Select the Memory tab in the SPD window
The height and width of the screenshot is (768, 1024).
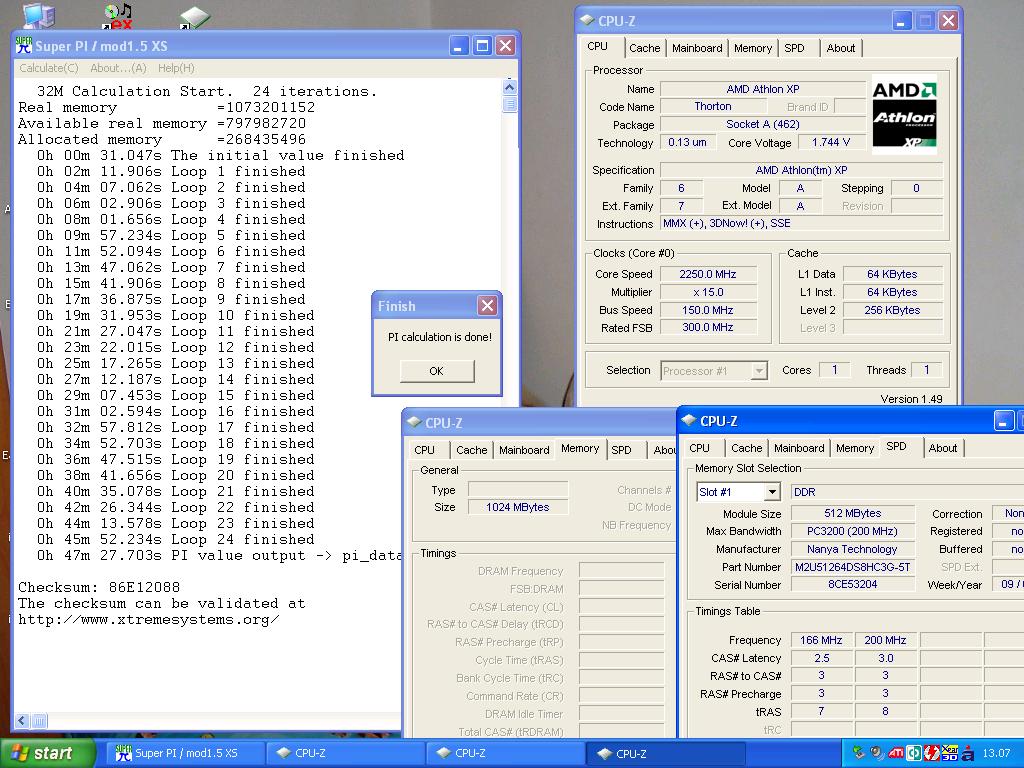click(855, 448)
